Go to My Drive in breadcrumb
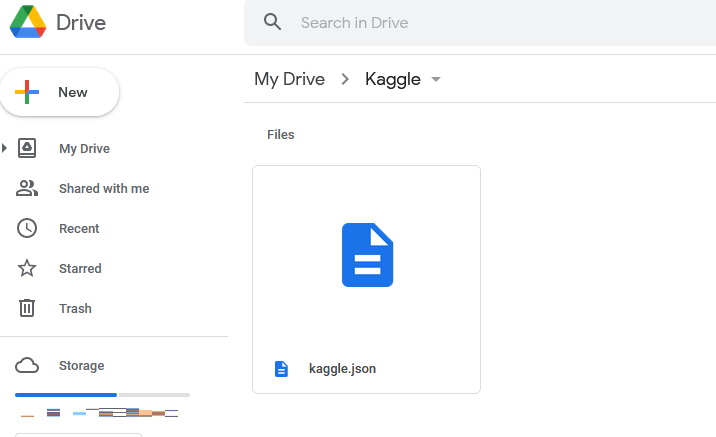The height and width of the screenshot is (437, 716). 290,79
